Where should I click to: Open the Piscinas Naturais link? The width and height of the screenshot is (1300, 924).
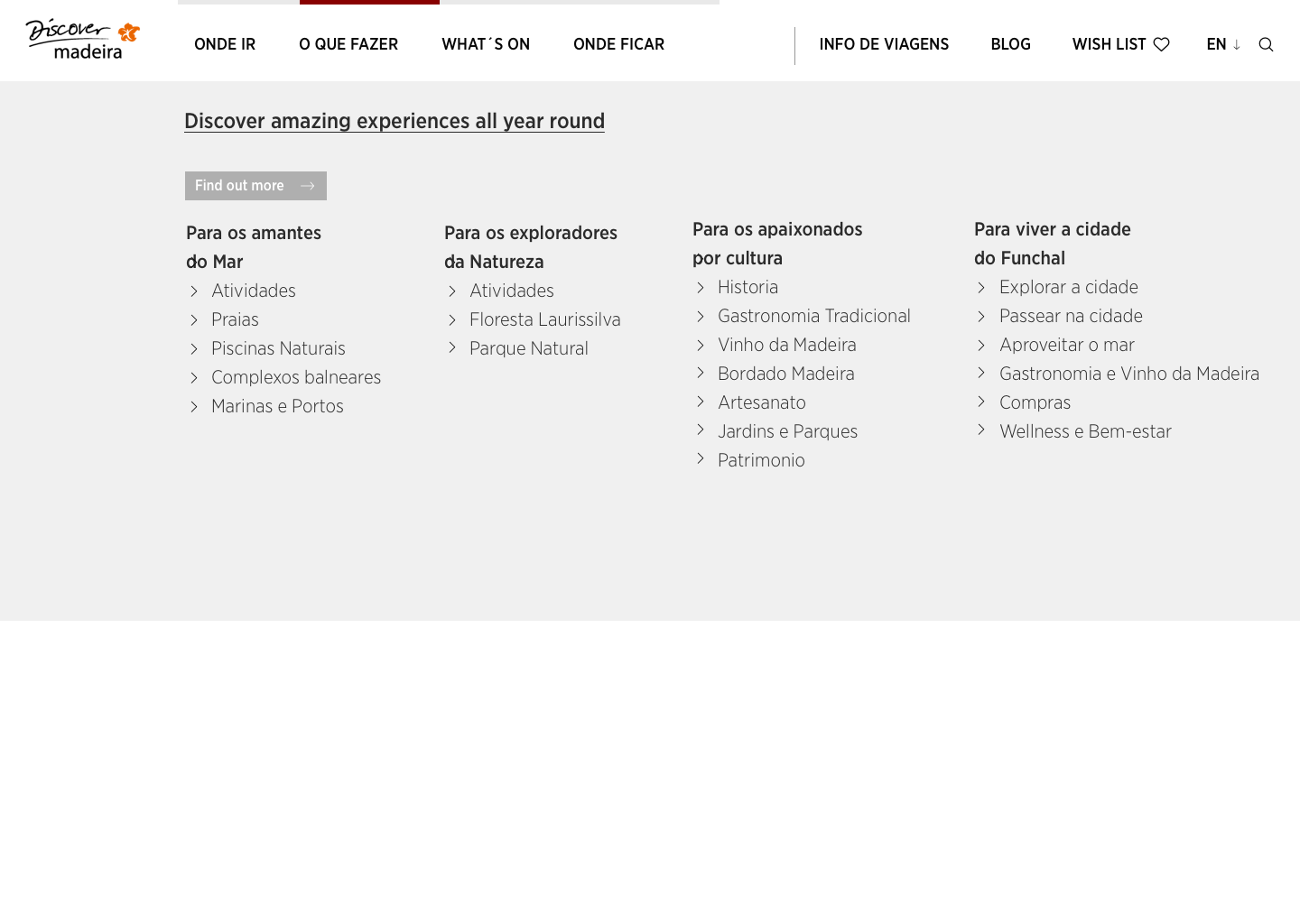pos(278,348)
